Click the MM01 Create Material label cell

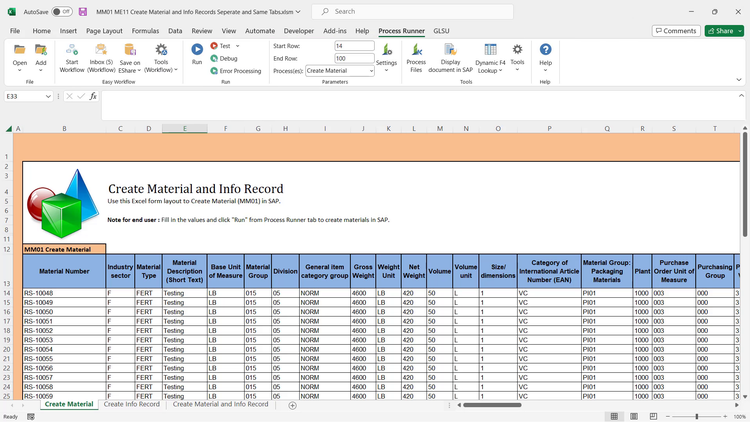(64, 249)
